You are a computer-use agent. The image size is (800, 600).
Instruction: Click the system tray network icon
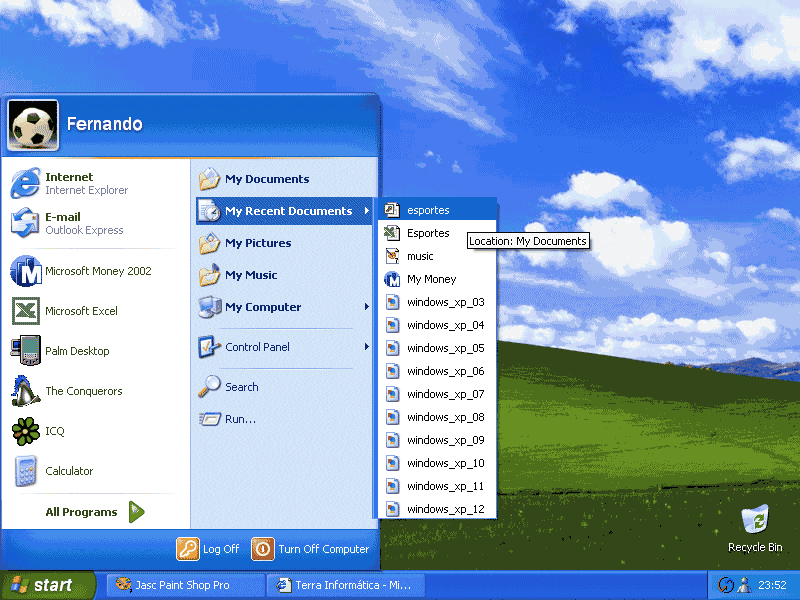tap(727, 585)
